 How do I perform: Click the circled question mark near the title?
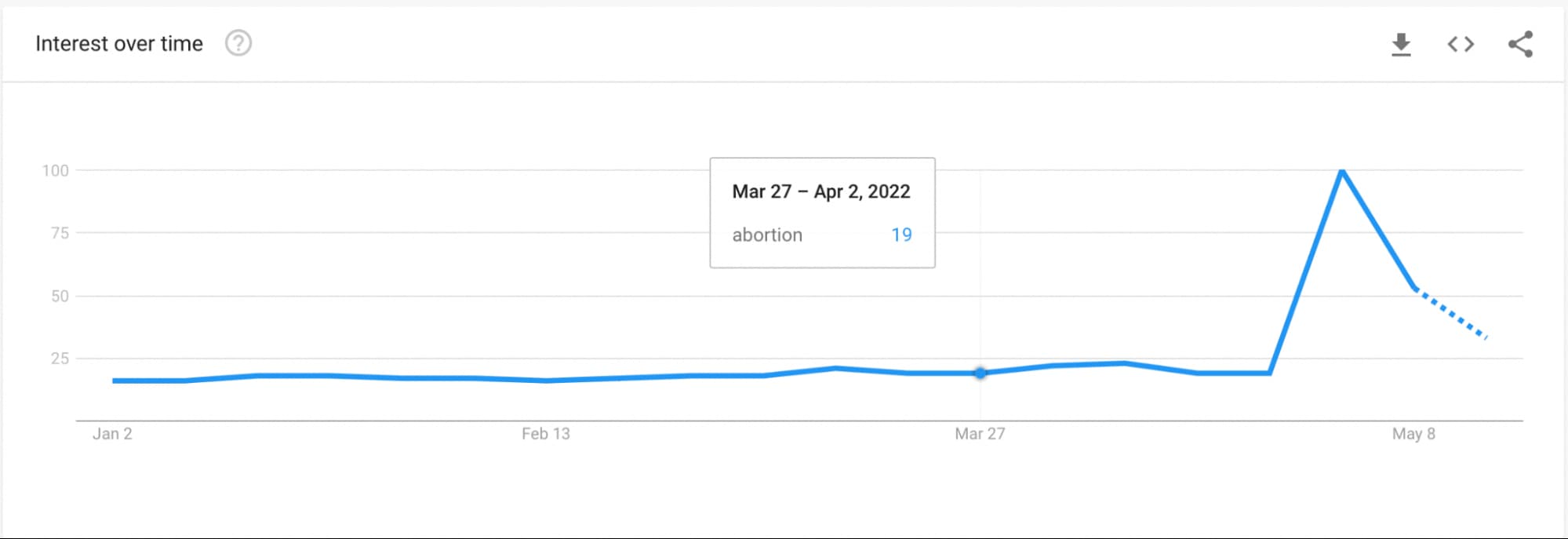pos(238,43)
